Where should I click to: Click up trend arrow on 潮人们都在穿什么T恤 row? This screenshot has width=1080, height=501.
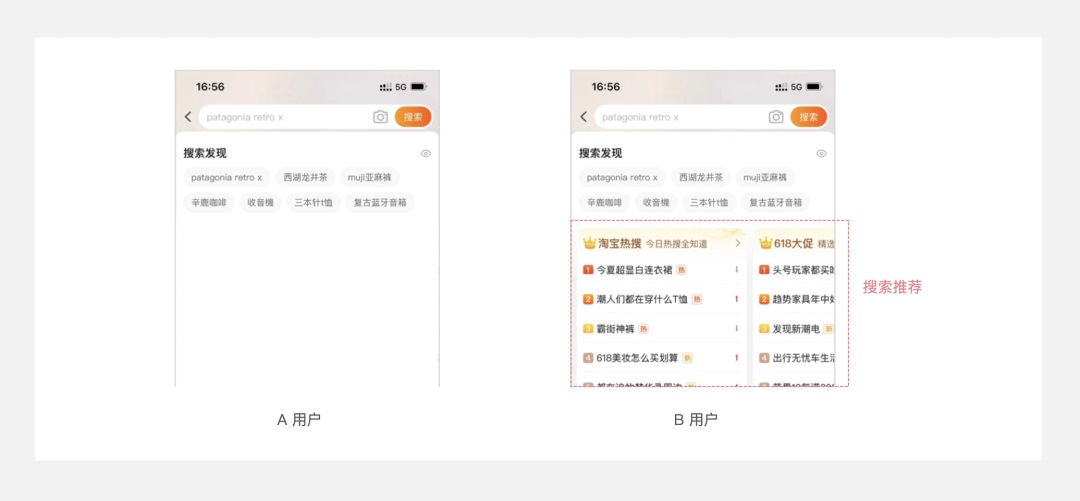click(x=736, y=299)
